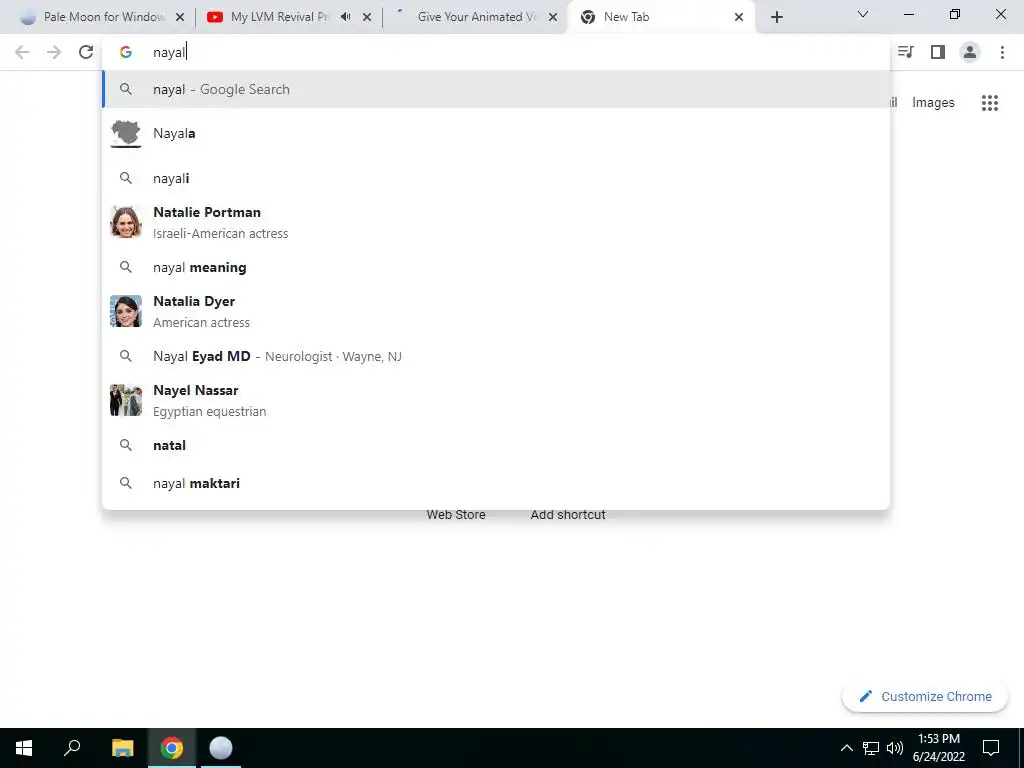The width and height of the screenshot is (1024, 768).
Task: Open the Web Store shortcut
Action: click(456, 515)
